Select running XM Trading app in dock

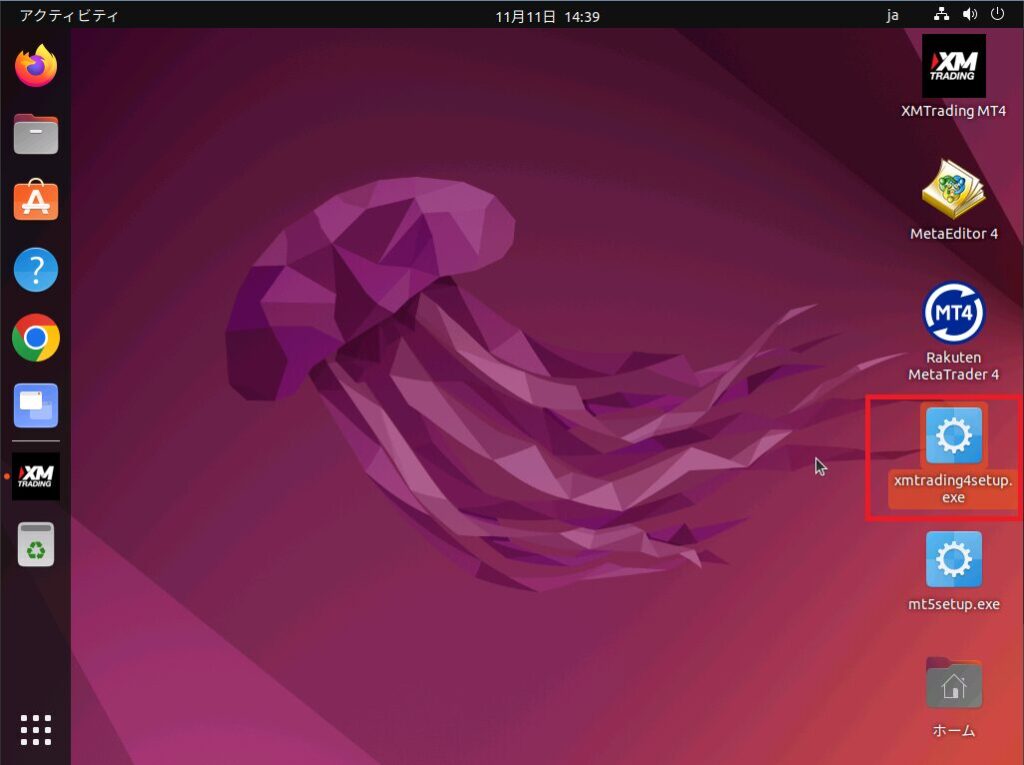[x=36, y=476]
